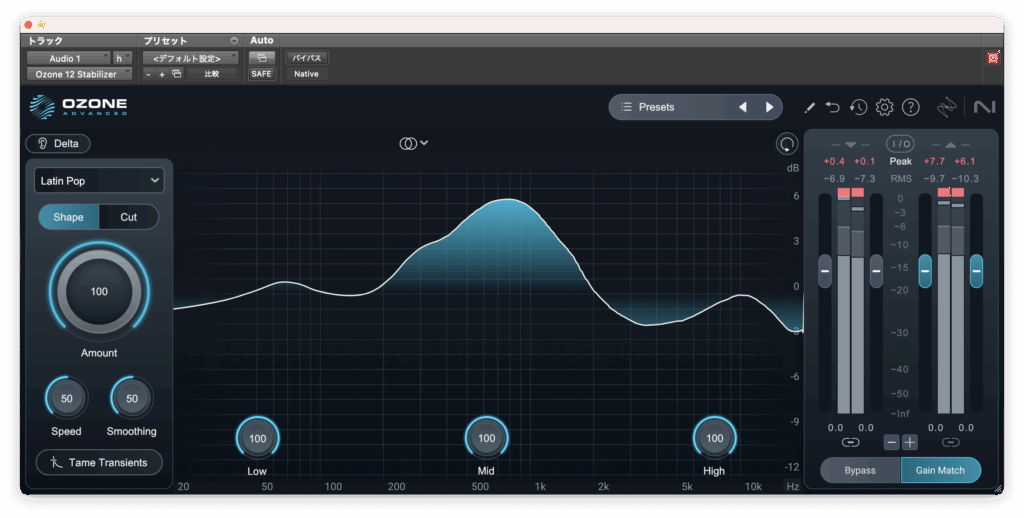This screenshot has width=1024, height=518.
Task: Link the input gain channels
Action: (x=850, y=442)
